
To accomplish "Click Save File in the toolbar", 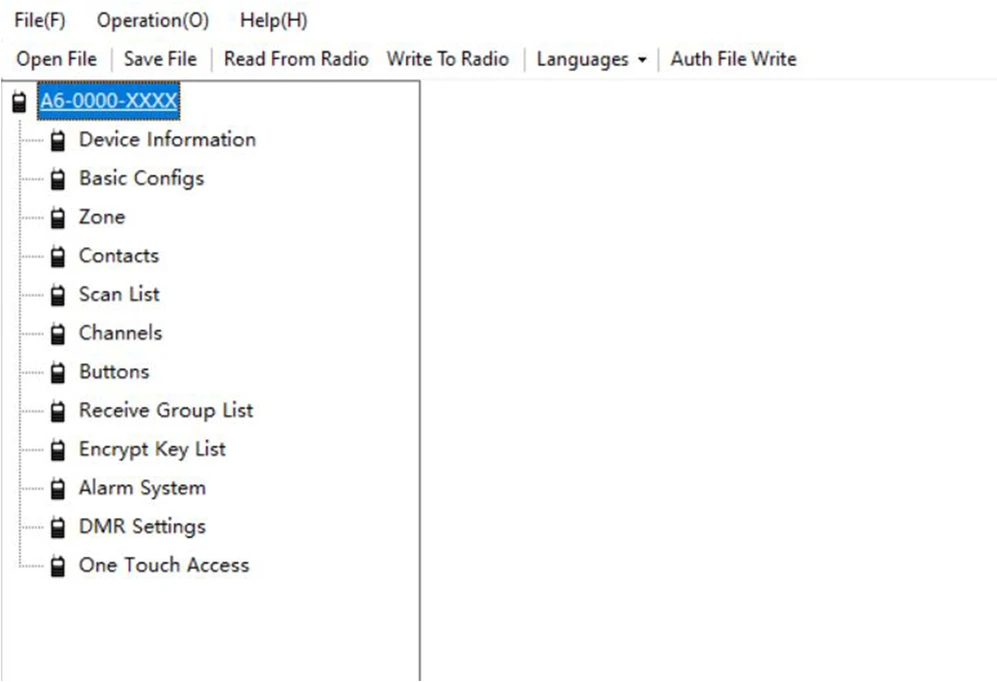I will pos(160,59).
